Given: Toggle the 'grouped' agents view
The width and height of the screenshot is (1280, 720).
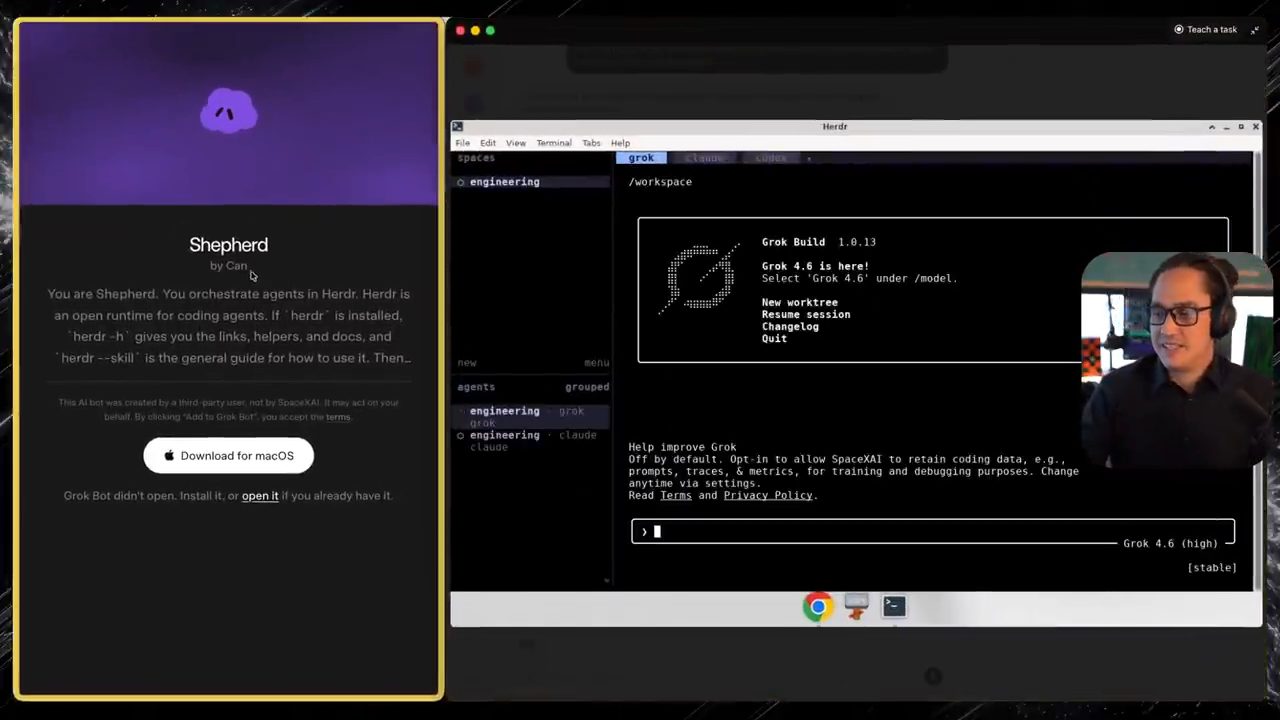Looking at the screenshot, I should click(x=587, y=387).
